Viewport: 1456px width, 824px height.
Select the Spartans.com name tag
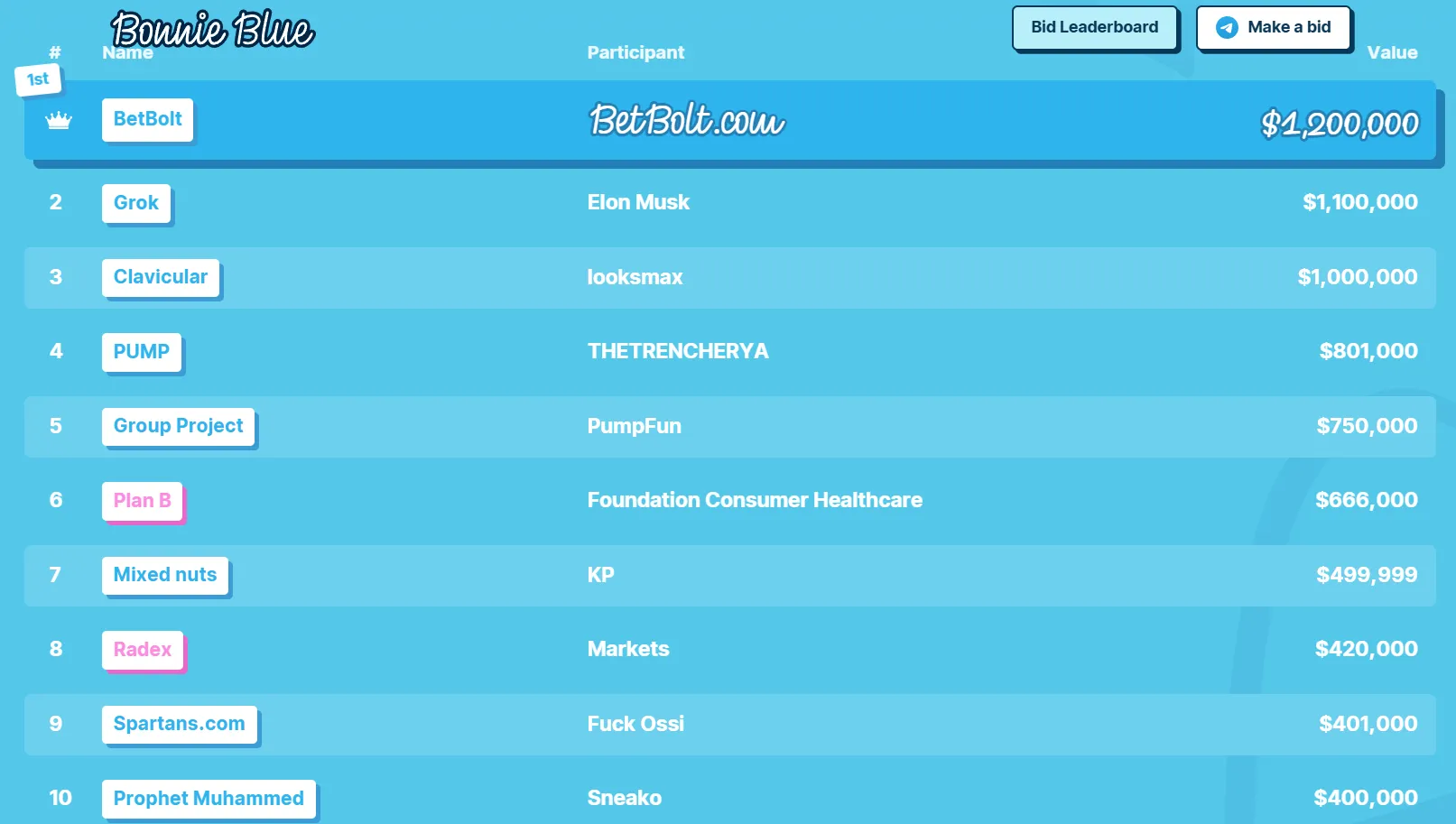(x=180, y=724)
